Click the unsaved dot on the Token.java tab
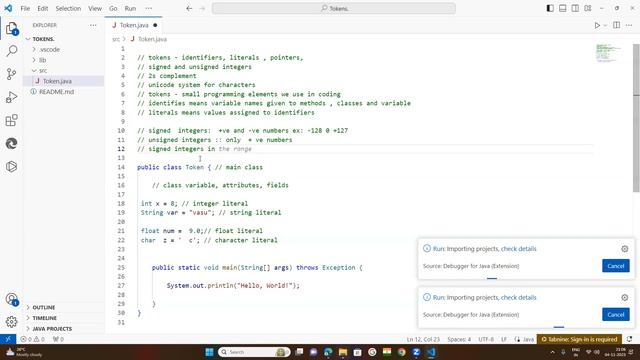640x360 pixels. point(155,25)
